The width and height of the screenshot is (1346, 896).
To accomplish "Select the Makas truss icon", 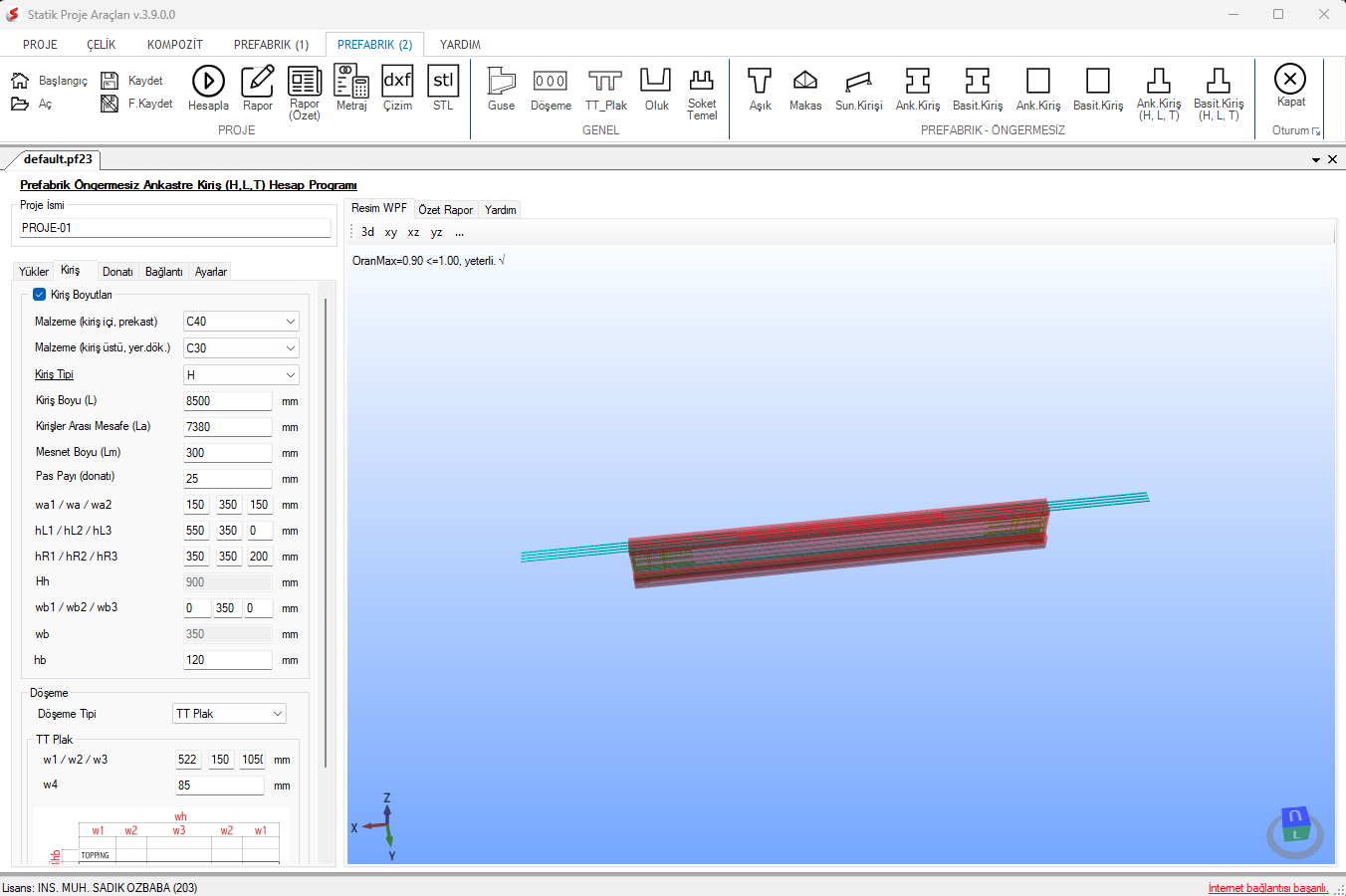I will point(805,88).
